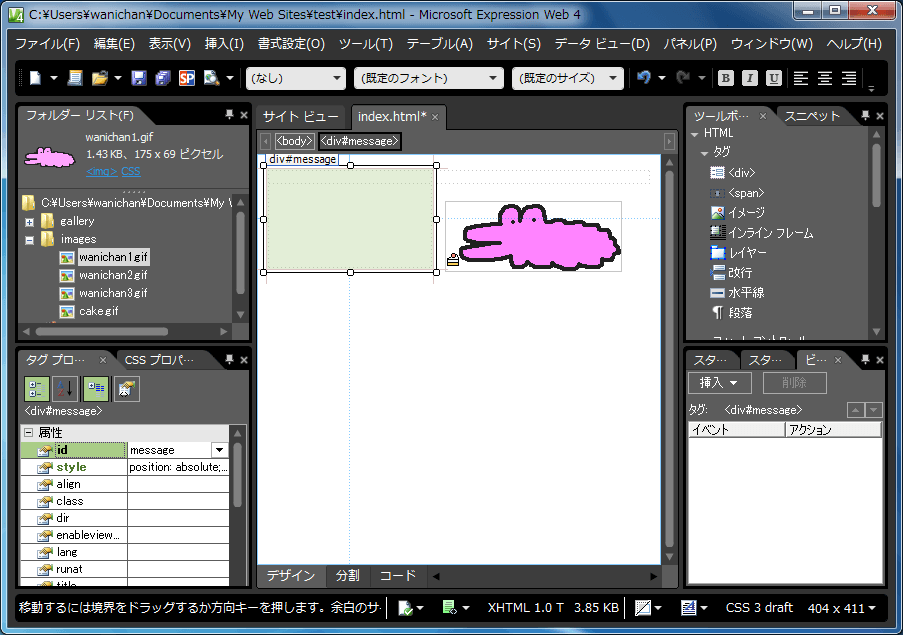Switch to 分割 split view
The image size is (903, 635).
pos(347,576)
